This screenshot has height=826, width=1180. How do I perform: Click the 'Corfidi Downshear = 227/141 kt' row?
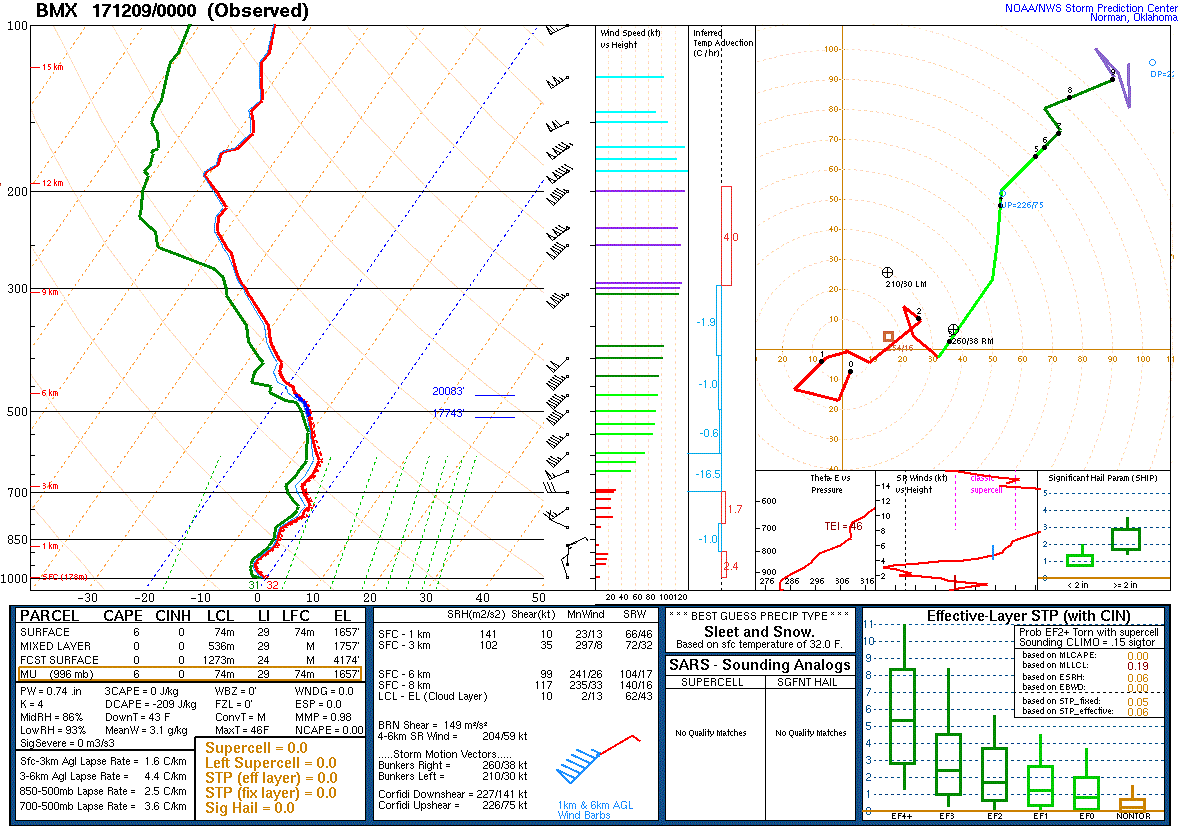[452, 794]
